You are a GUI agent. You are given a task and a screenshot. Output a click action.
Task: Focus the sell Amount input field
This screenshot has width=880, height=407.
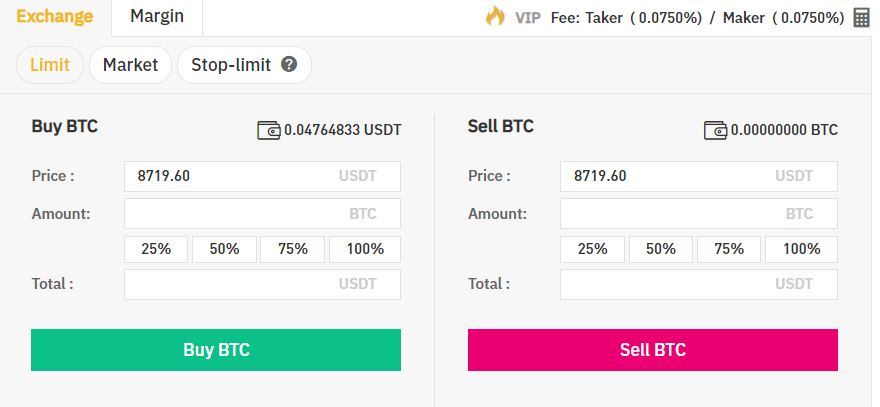tap(699, 214)
